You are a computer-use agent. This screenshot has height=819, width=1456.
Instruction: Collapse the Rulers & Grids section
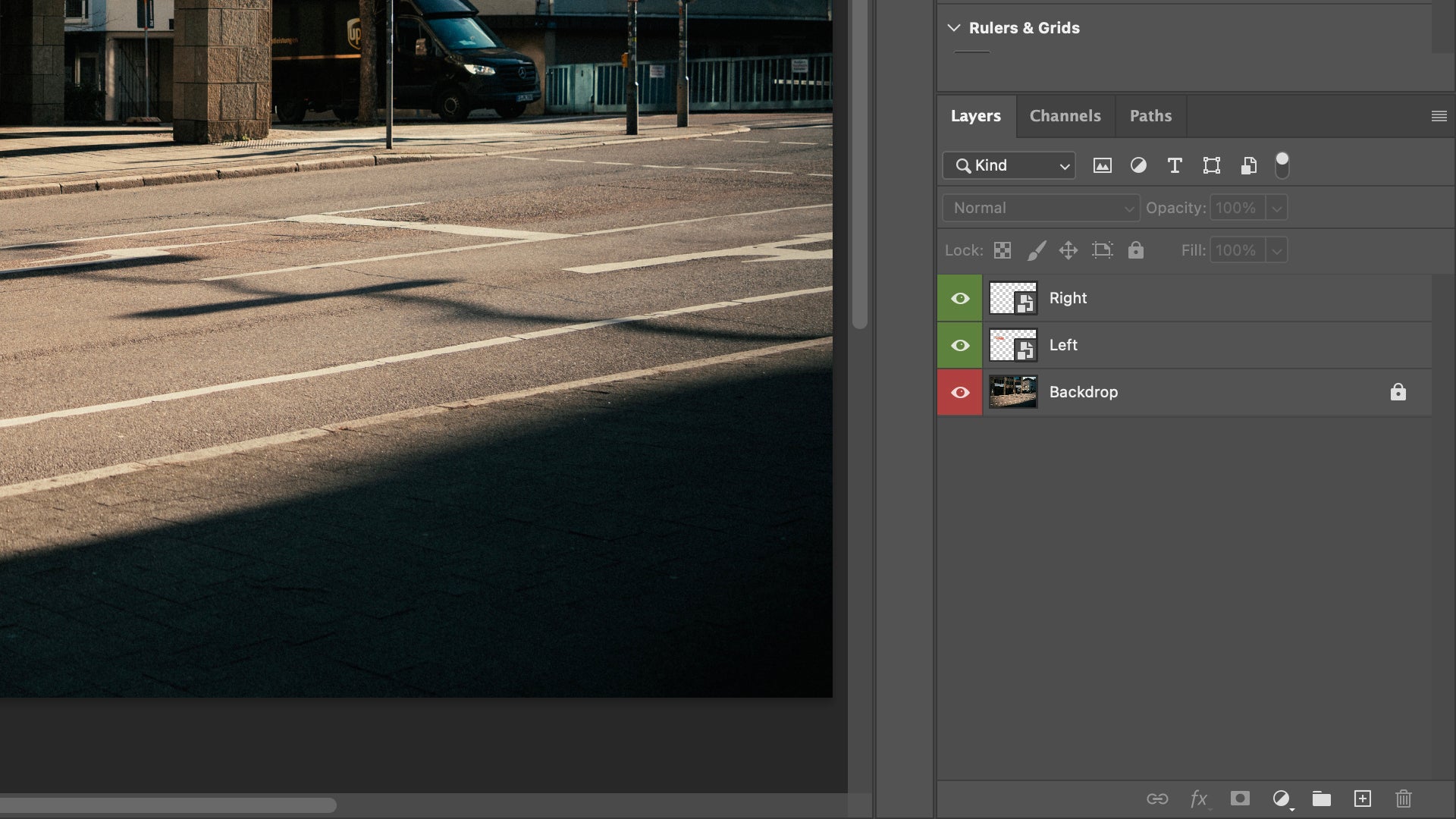[x=954, y=28]
